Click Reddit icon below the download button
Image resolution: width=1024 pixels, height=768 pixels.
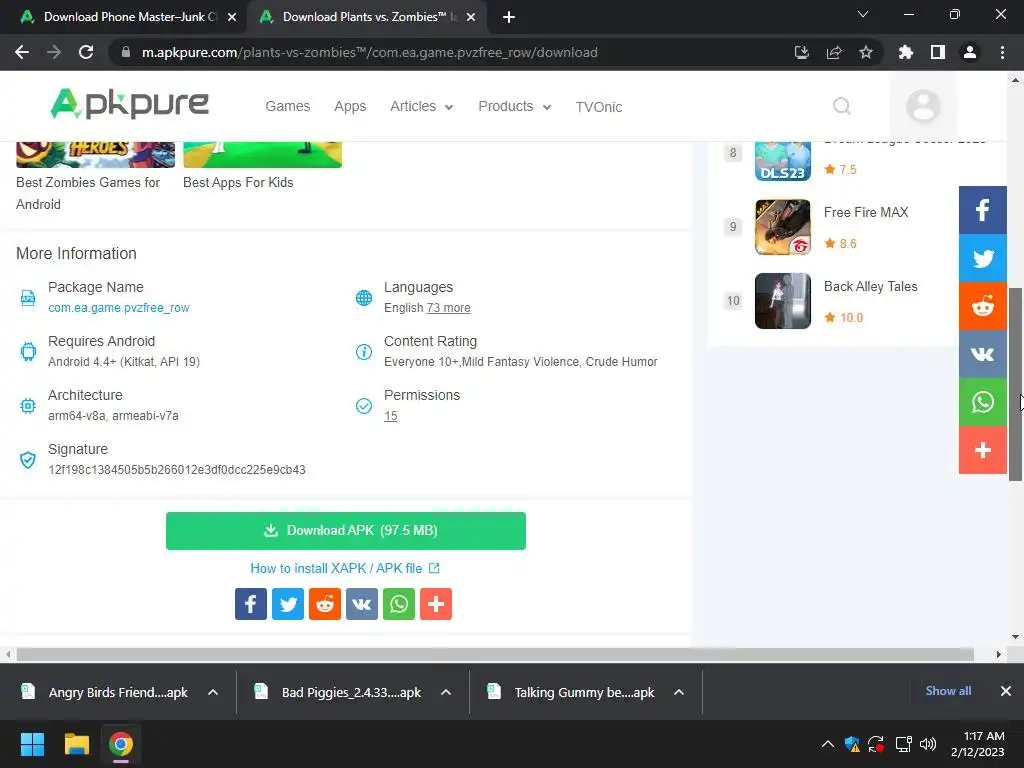click(325, 604)
